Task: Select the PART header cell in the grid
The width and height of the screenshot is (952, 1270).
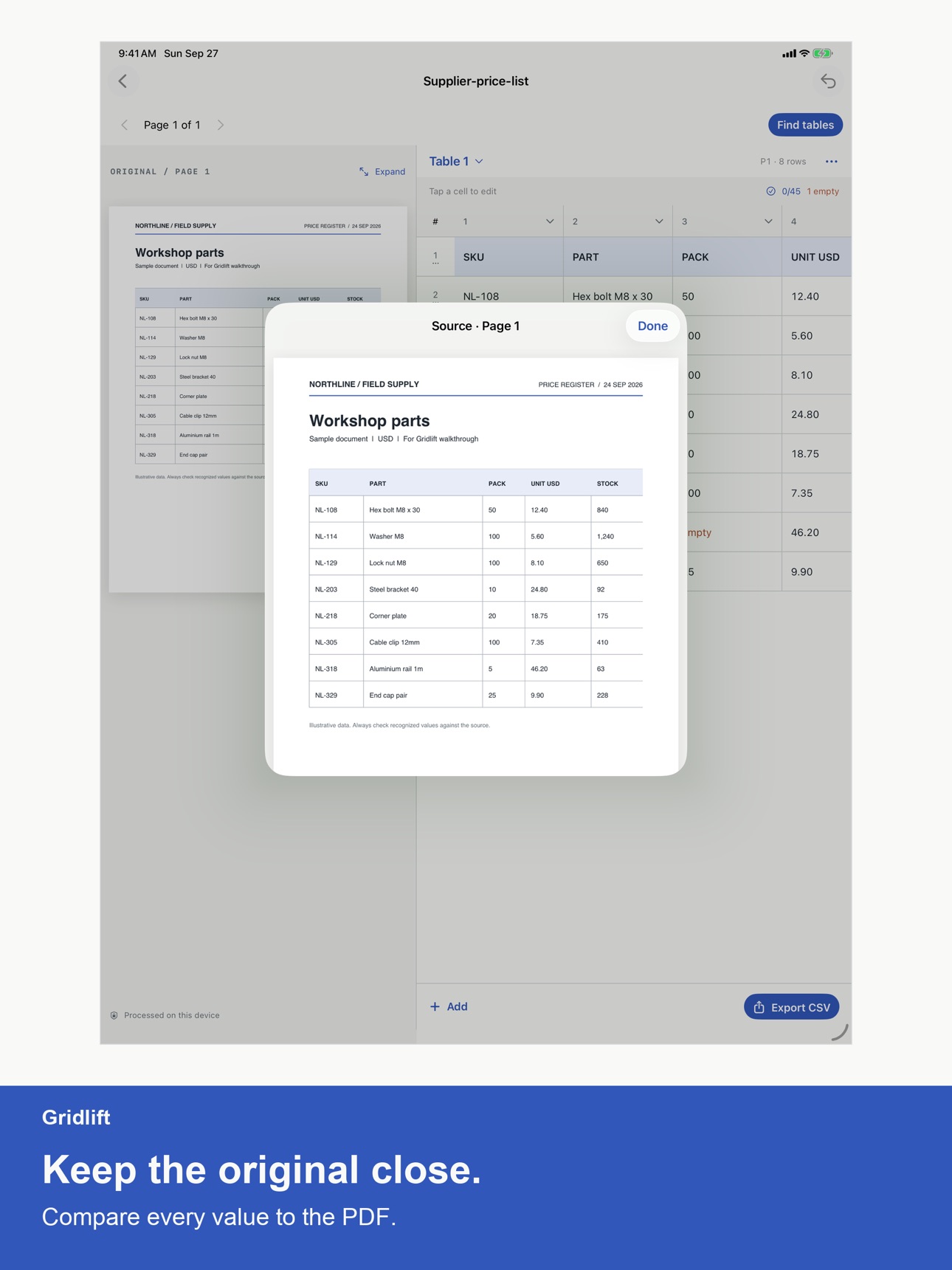Action: (x=618, y=257)
